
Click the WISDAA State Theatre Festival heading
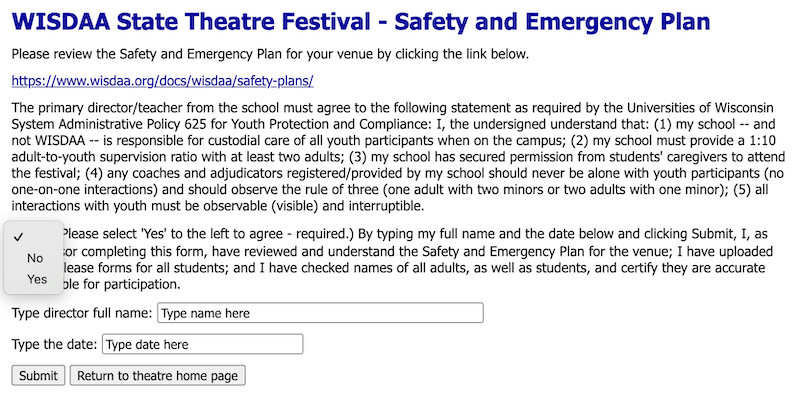click(x=361, y=22)
